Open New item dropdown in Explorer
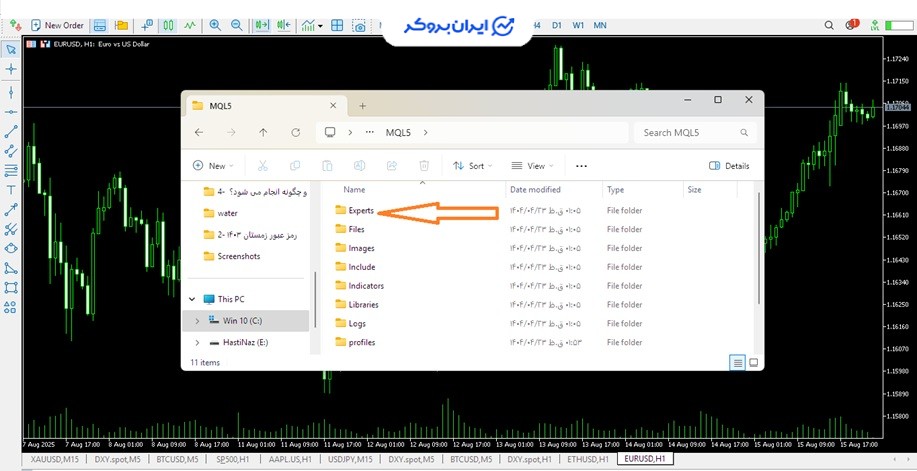The image size is (917, 471). 213,166
